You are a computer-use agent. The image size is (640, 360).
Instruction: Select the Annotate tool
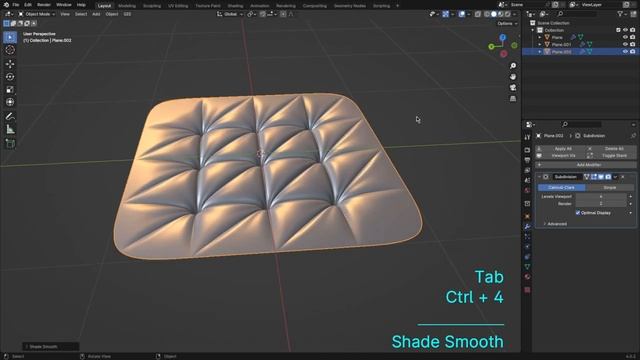tap(10, 116)
